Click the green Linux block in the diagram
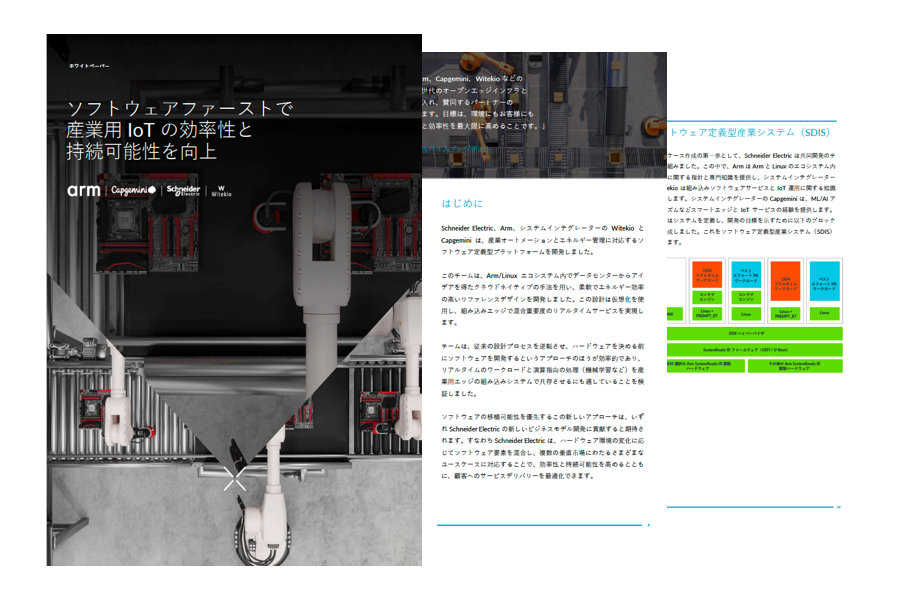The image size is (900, 600). click(746, 314)
